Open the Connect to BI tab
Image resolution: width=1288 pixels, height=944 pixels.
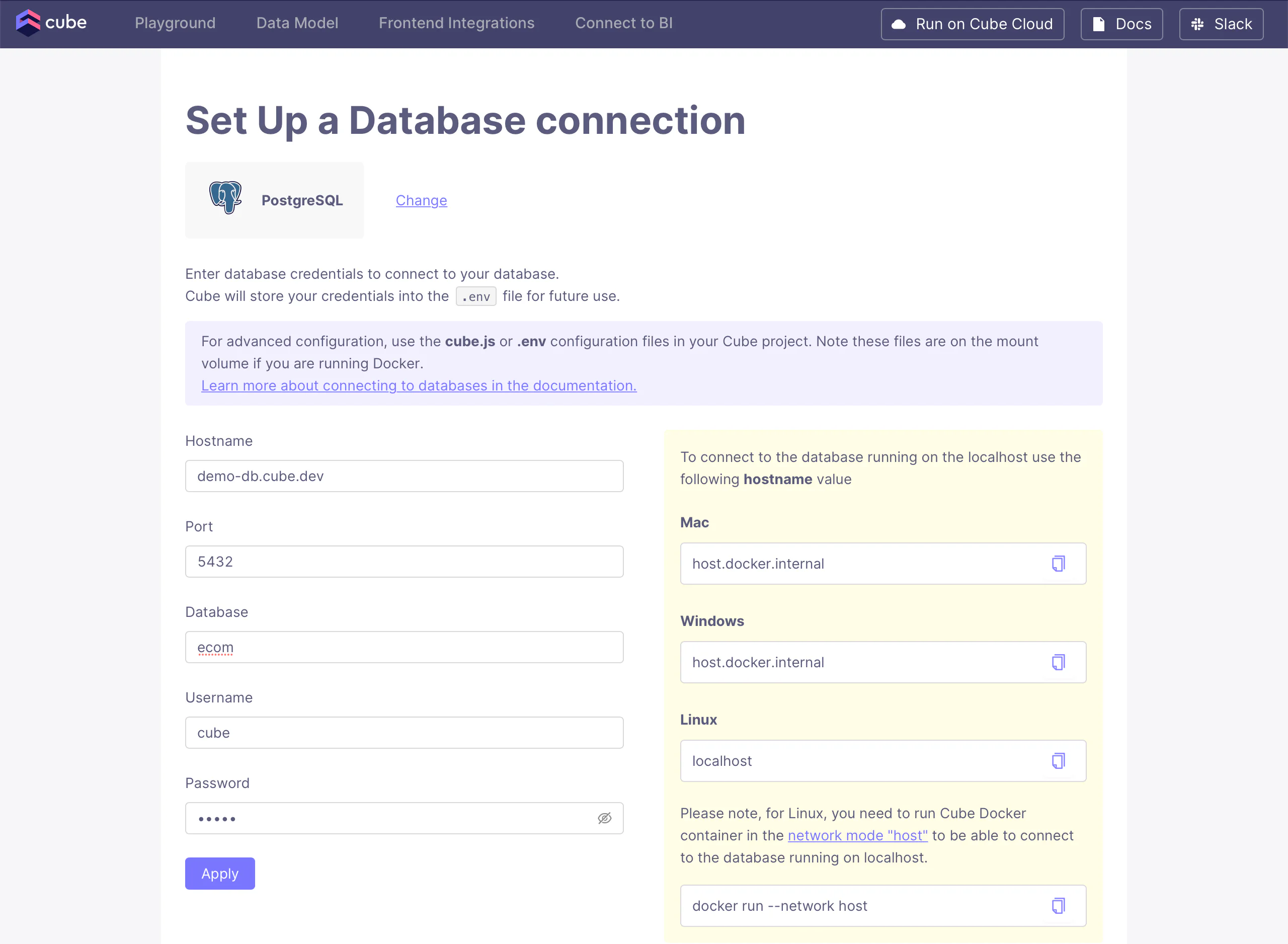[623, 23]
